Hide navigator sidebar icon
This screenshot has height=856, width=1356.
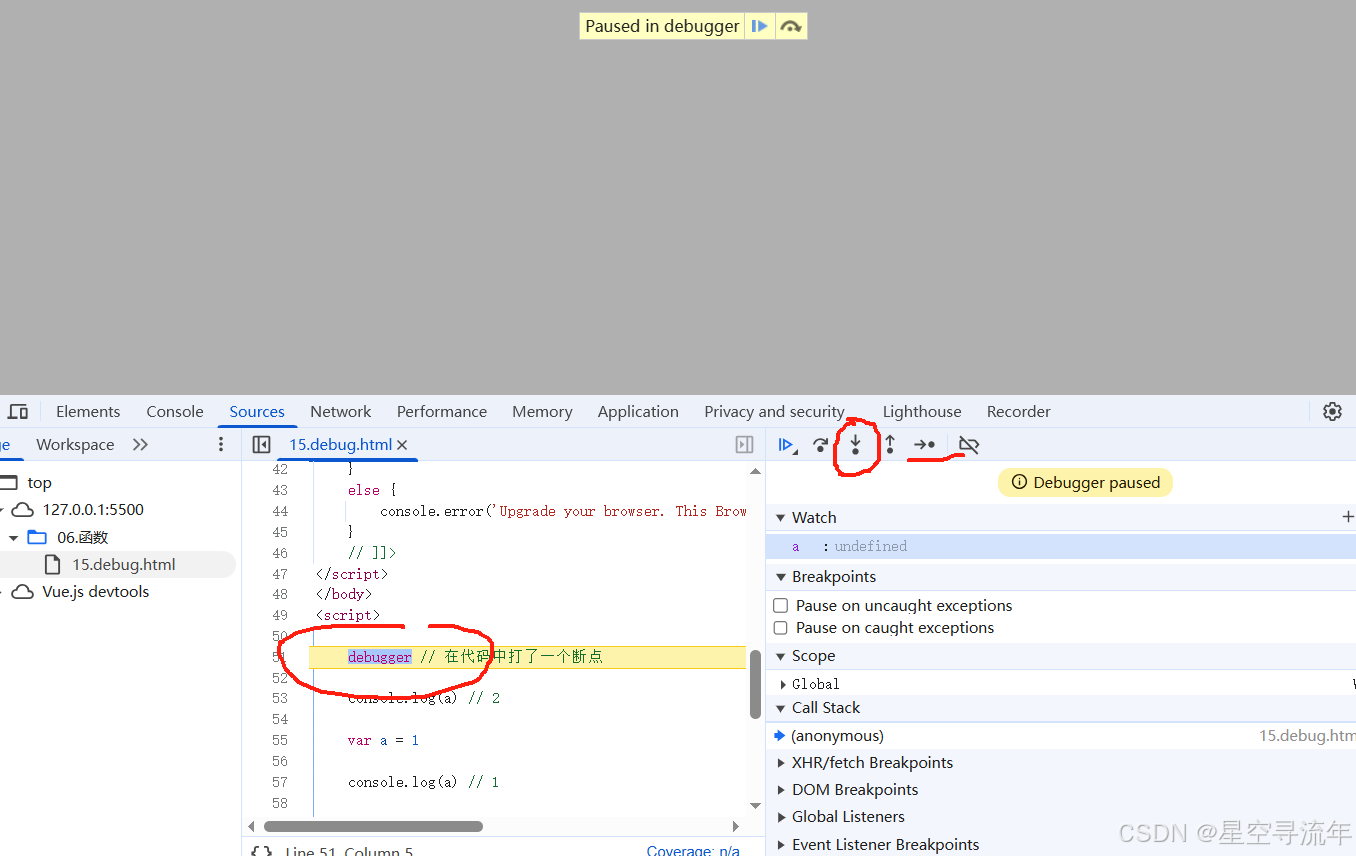pos(262,445)
